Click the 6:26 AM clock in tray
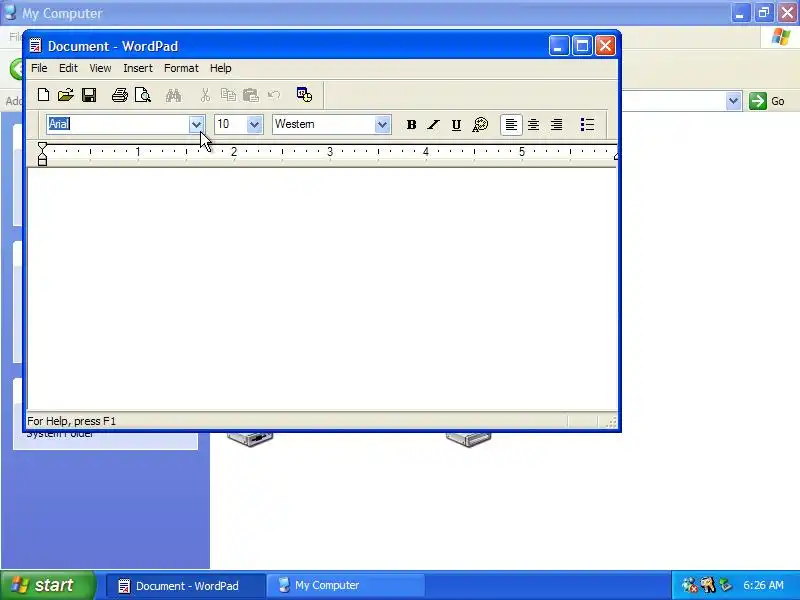This screenshot has height=600, width=800. click(763, 585)
